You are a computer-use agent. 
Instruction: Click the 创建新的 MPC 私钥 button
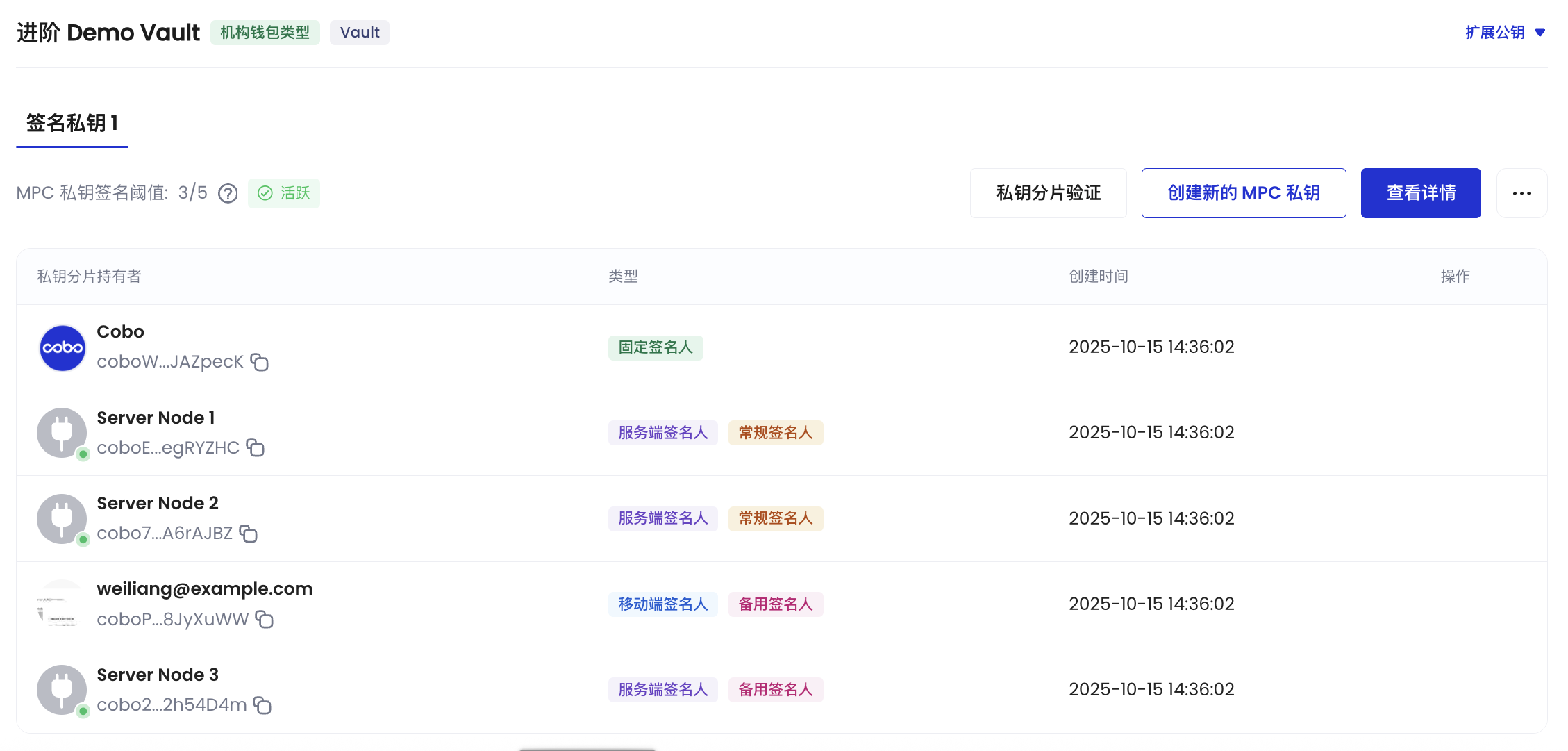(x=1243, y=193)
